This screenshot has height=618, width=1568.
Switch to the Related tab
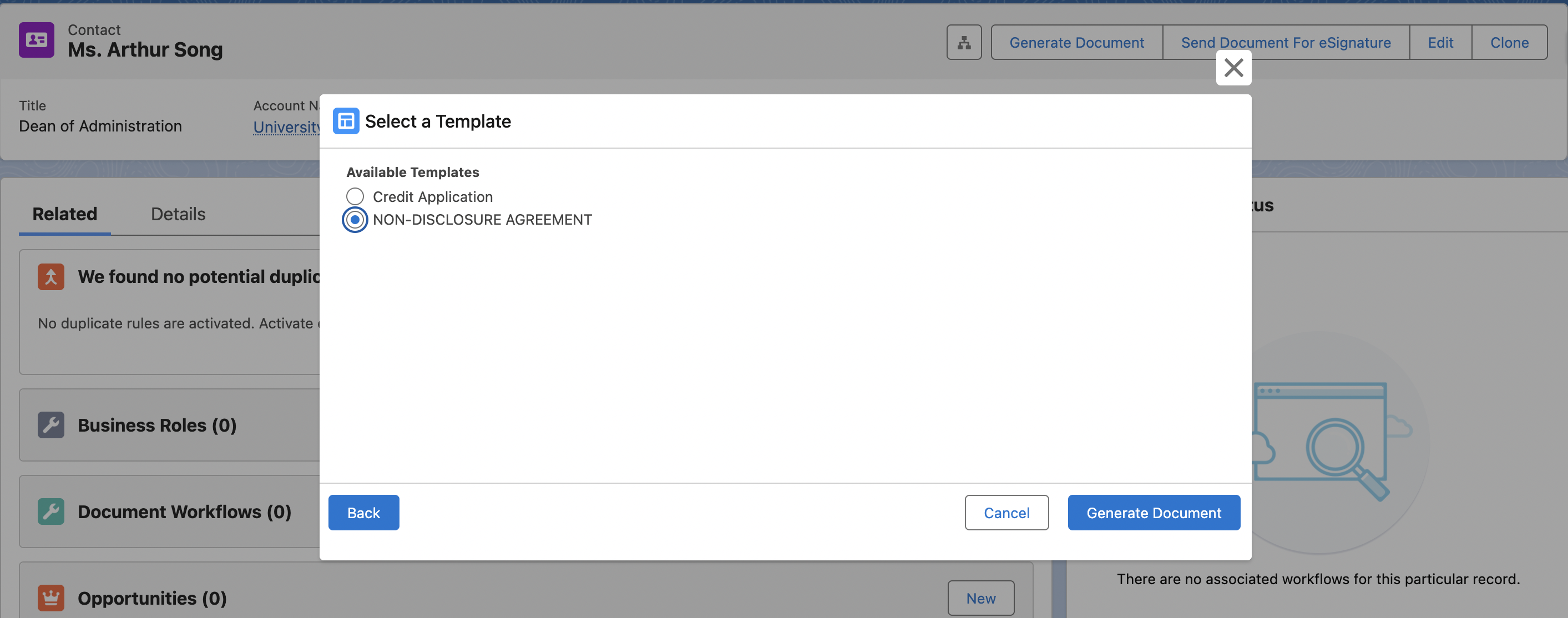pyautogui.click(x=64, y=214)
